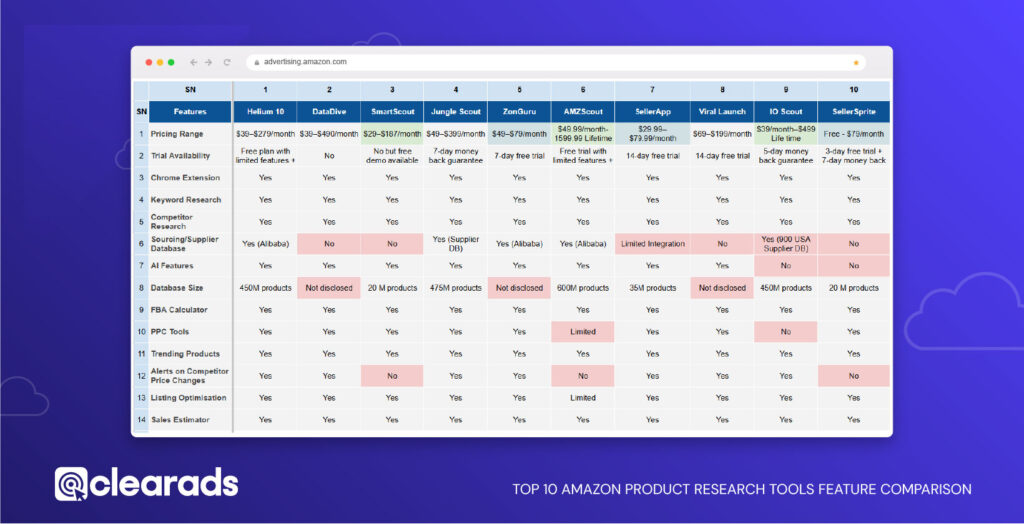Reload the page with the refresh icon
1024x524 pixels.
point(227,62)
